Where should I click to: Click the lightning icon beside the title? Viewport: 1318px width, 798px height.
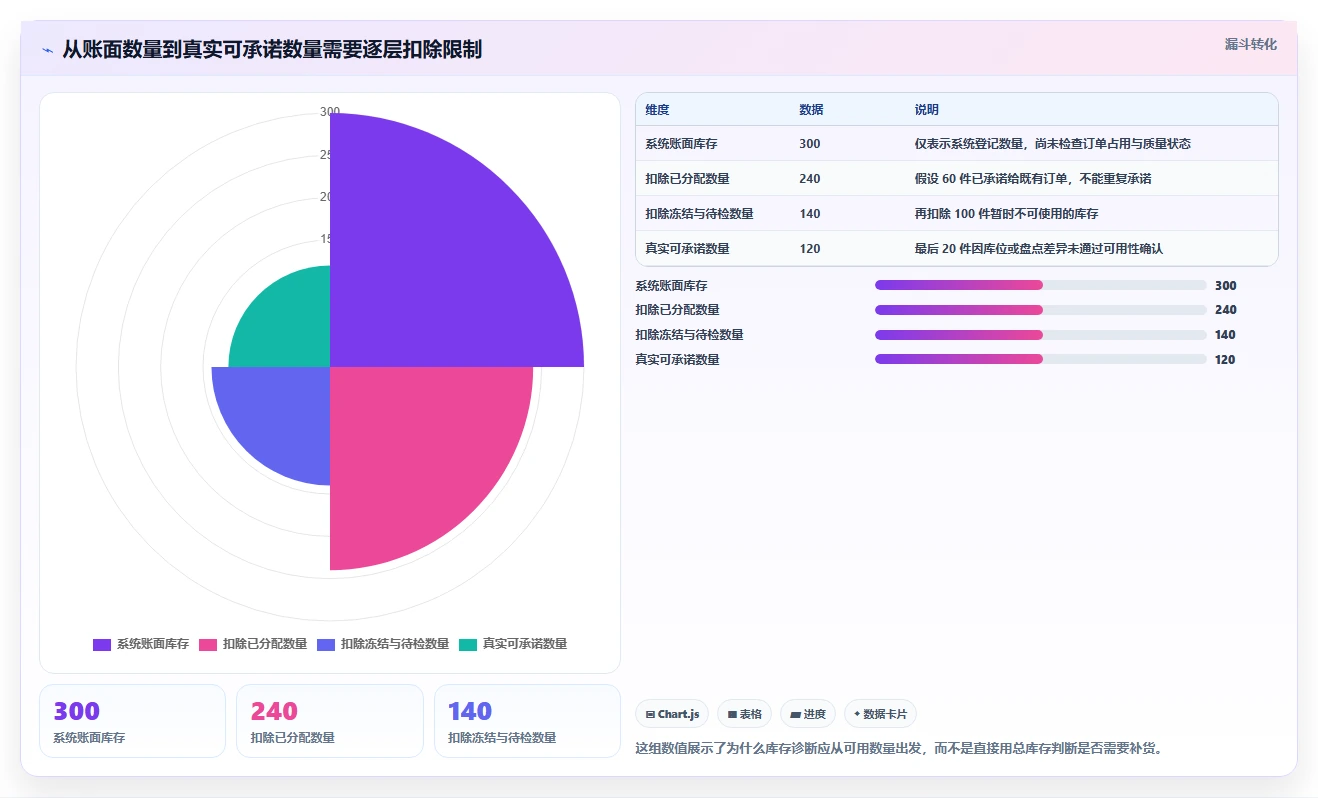point(48,49)
